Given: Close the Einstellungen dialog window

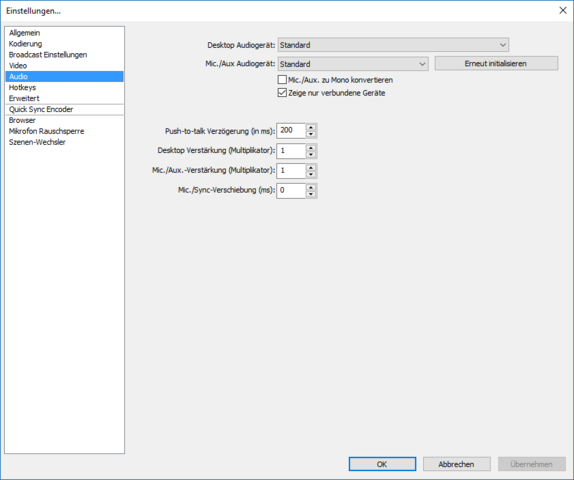Looking at the screenshot, I should (563, 10).
